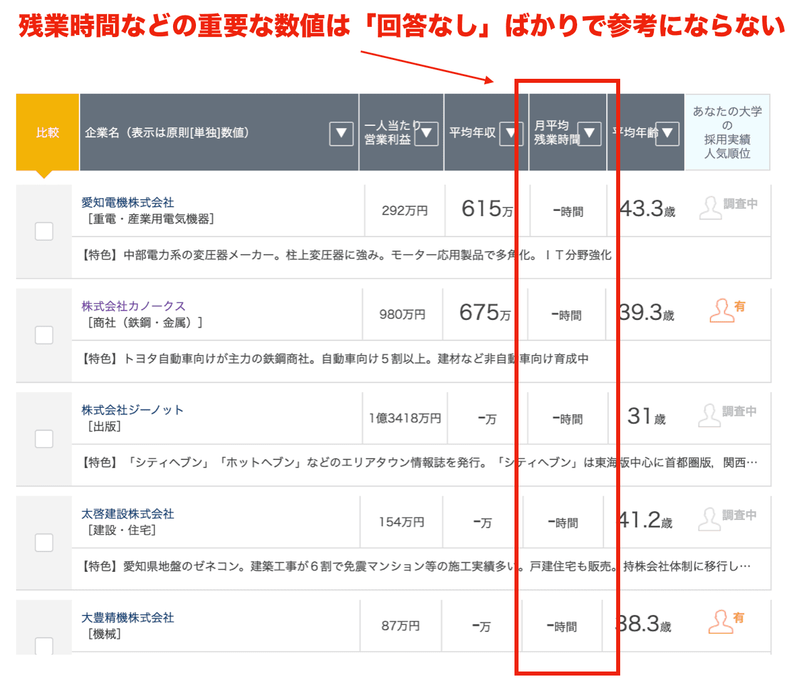The width and height of the screenshot is (800, 687).
Task: Click the 980万円 operating profit value
Action: pyautogui.click(x=402, y=314)
